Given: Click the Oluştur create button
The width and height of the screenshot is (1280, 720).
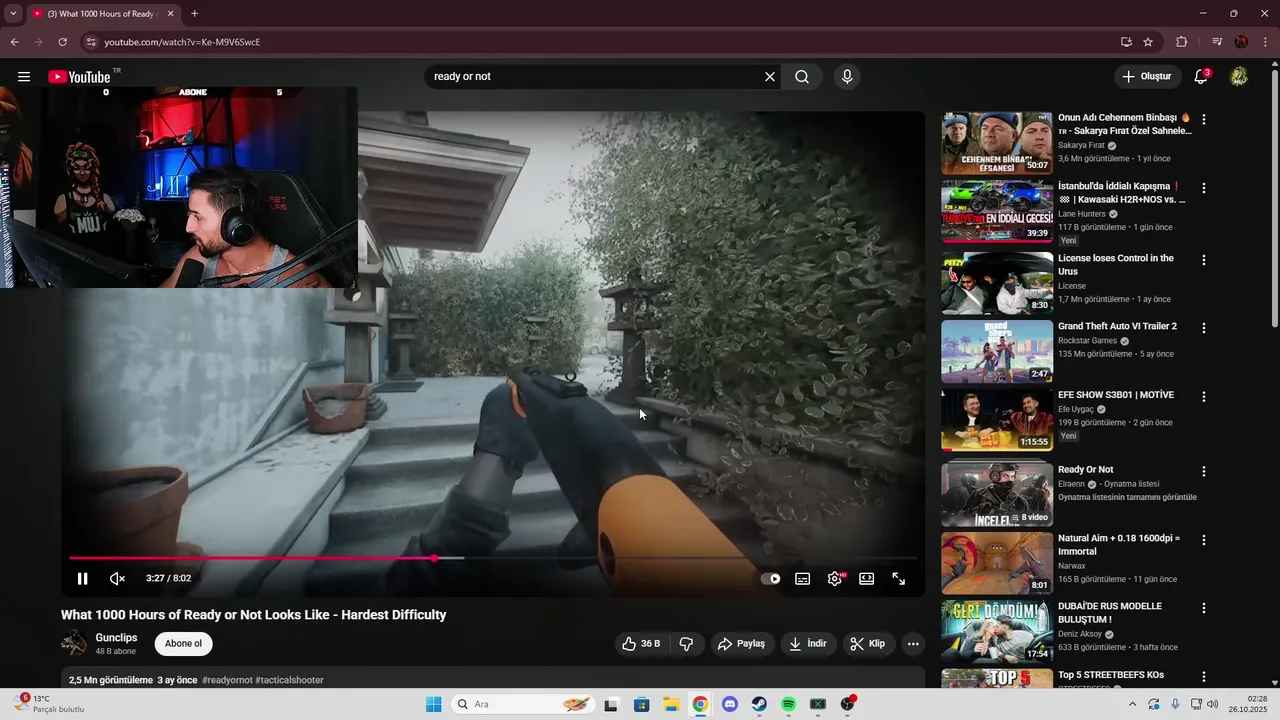Looking at the screenshot, I should (1146, 77).
